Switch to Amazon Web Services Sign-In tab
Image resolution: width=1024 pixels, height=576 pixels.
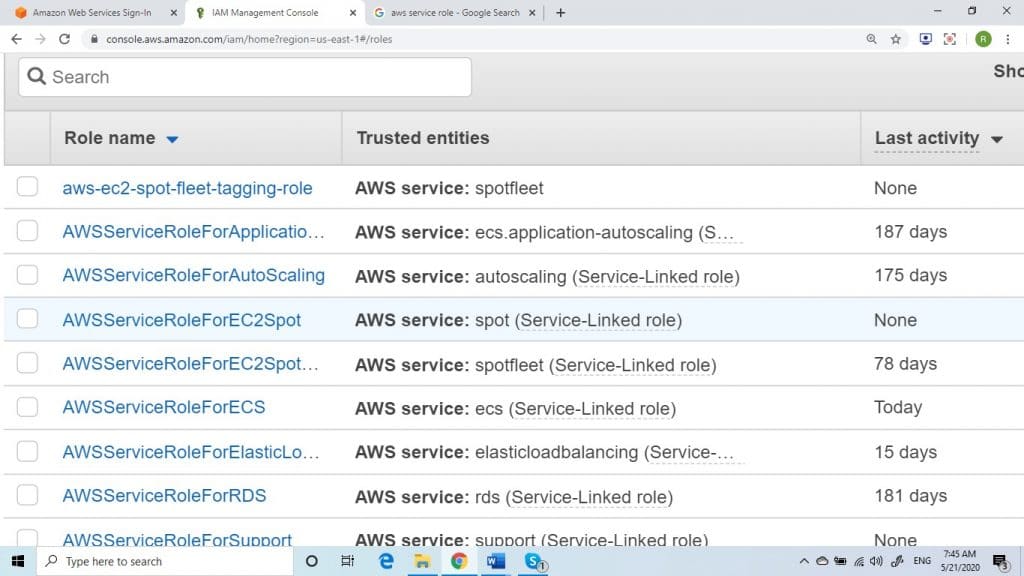click(x=91, y=12)
